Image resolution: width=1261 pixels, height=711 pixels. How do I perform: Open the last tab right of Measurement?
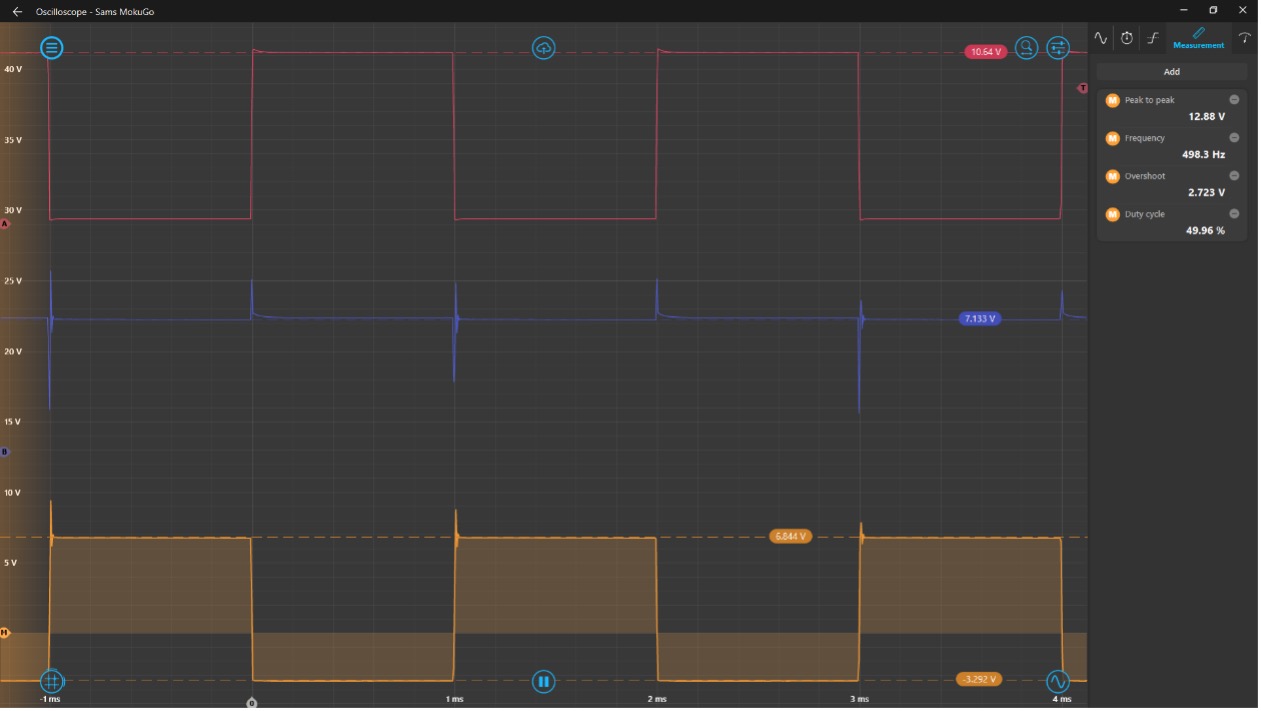point(1244,38)
